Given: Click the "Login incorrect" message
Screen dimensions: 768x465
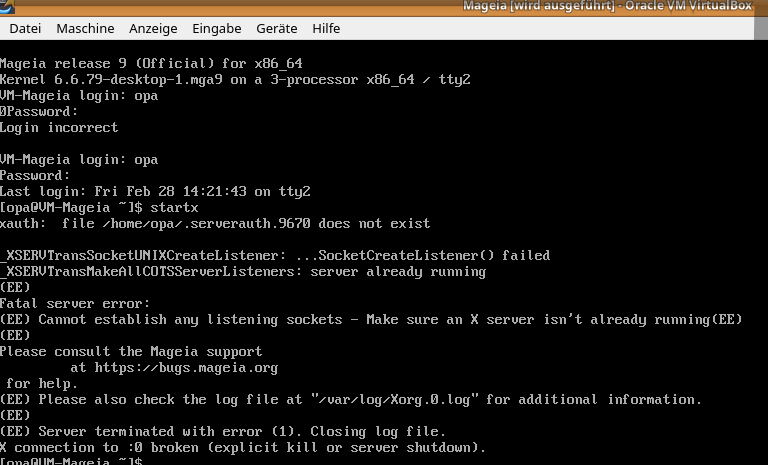Looking at the screenshot, I should point(59,127).
